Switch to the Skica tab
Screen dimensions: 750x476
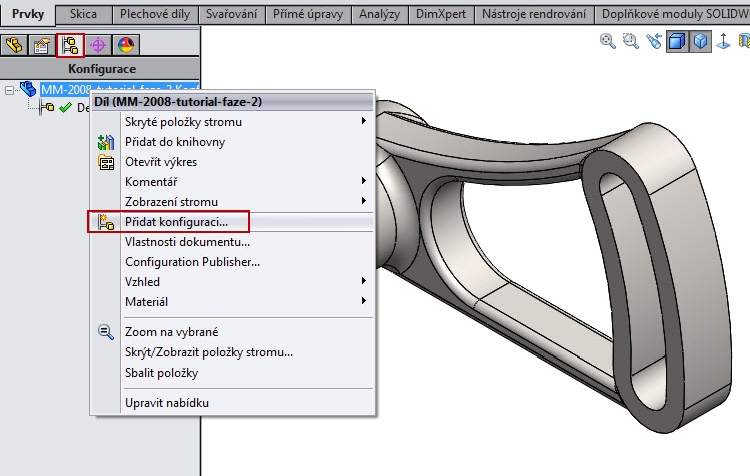point(83,14)
